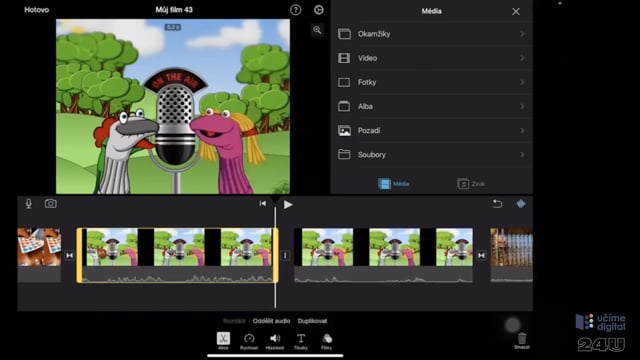Select the first checkered clip thumbnail
Viewport: 640px width, 360px height.
coord(39,255)
